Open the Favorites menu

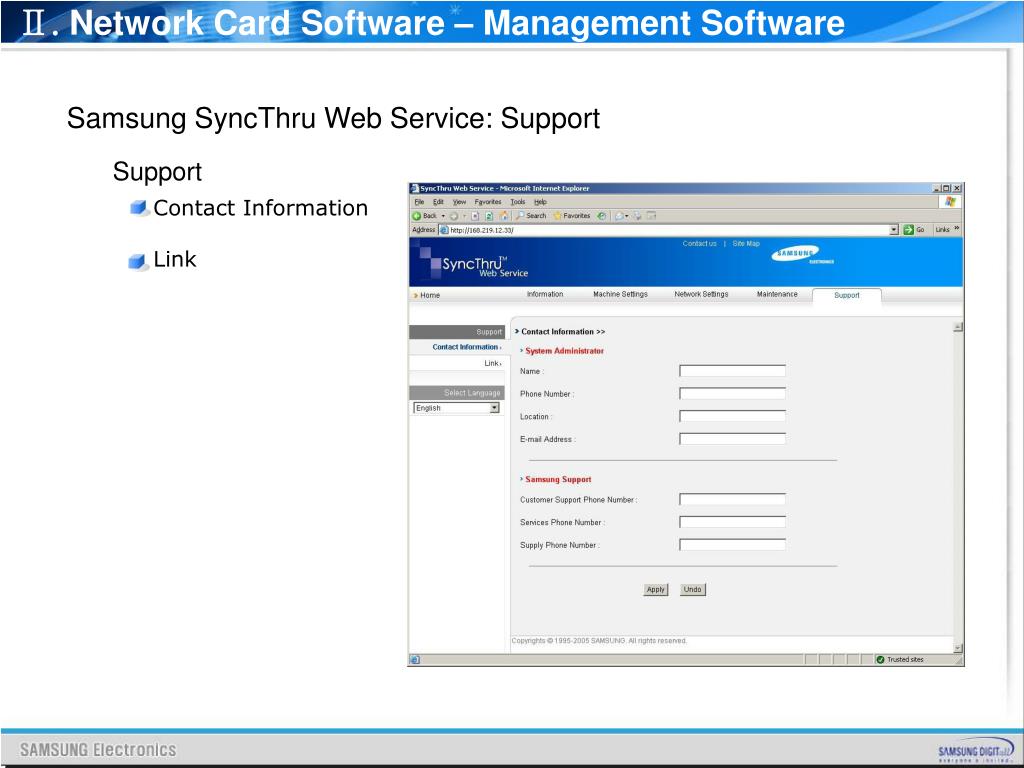click(488, 202)
